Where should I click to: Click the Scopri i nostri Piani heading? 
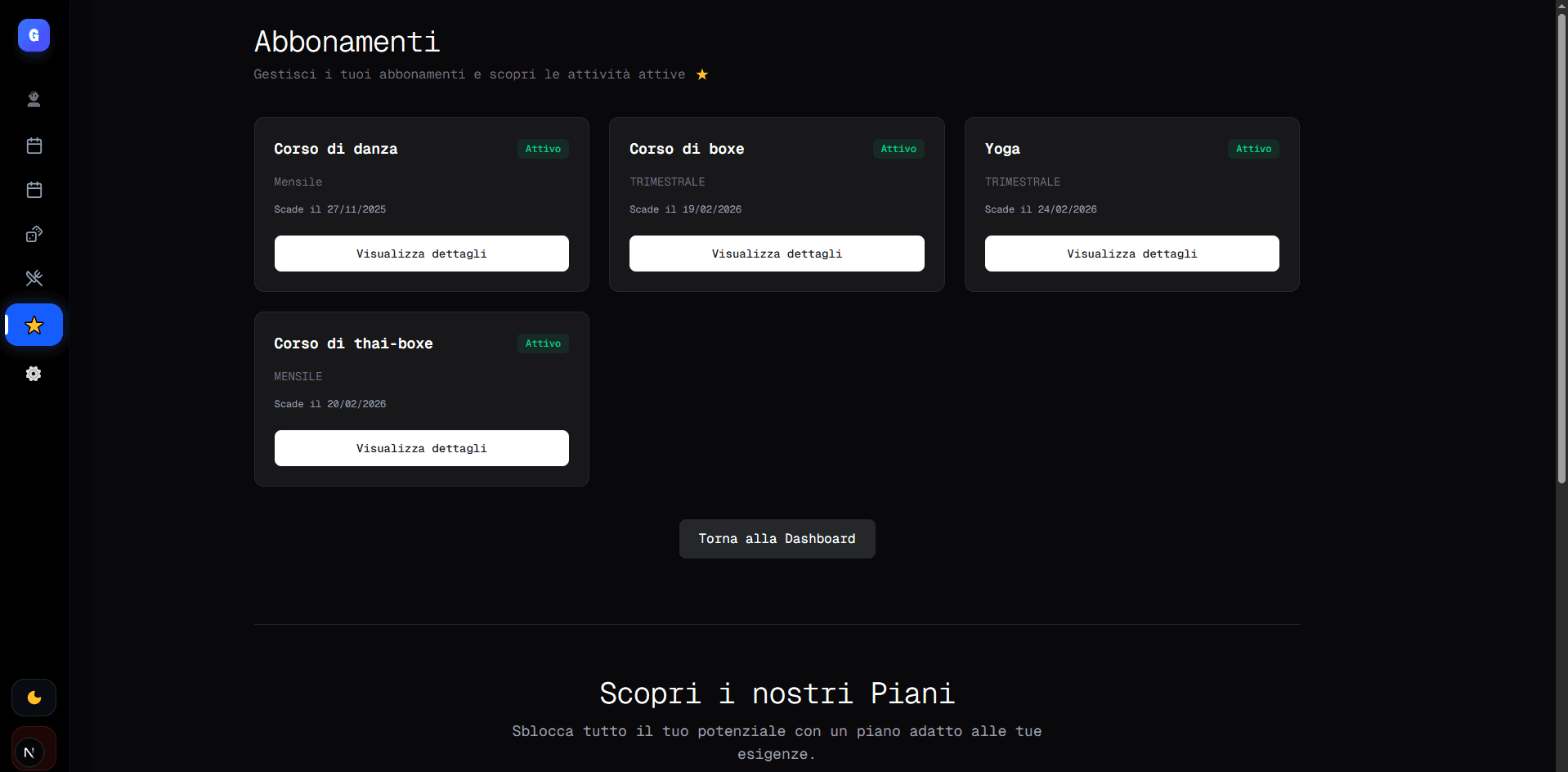[777, 693]
